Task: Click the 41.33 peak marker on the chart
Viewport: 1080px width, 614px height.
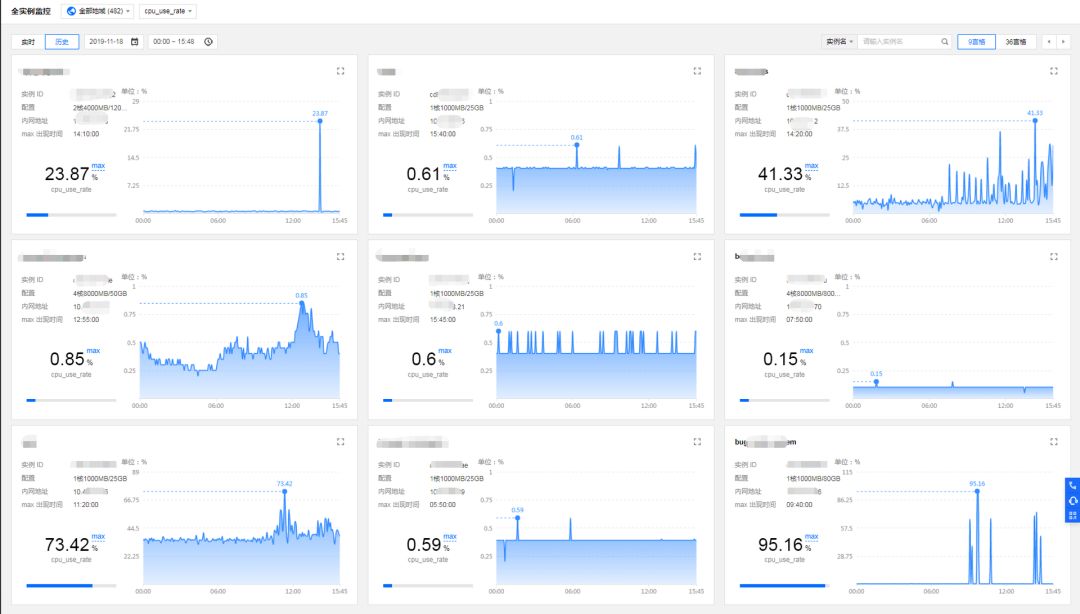Action: tap(1035, 121)
